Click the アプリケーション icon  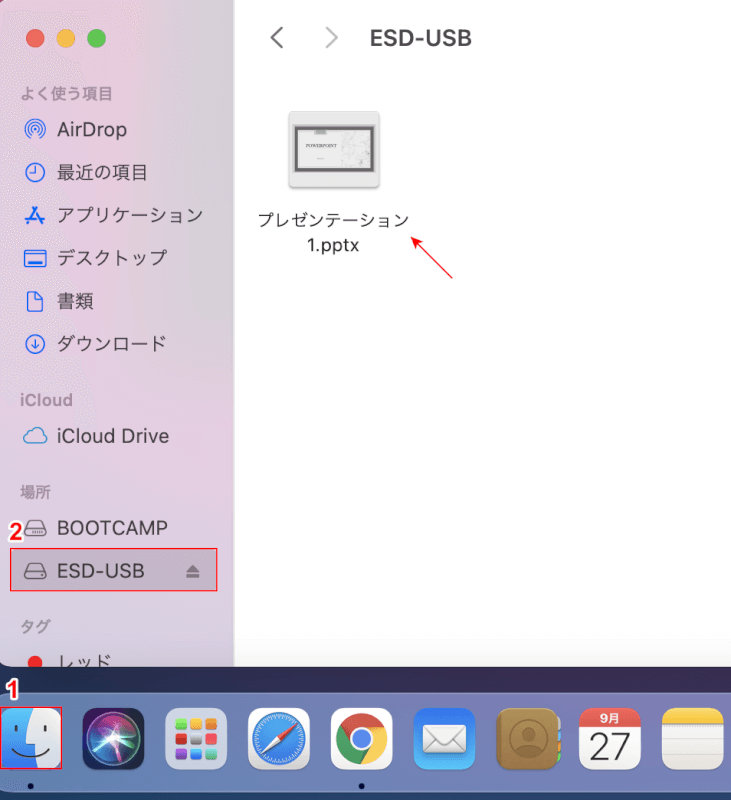pyautogui.click(x=35, y=215)
